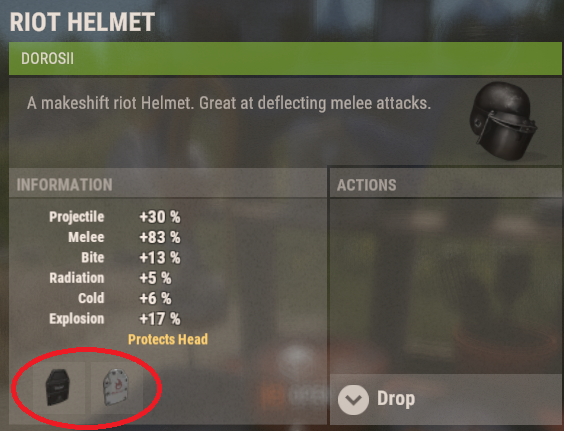Click the Explosion stat label
This screenshot has height=431, width=564.
77,319
